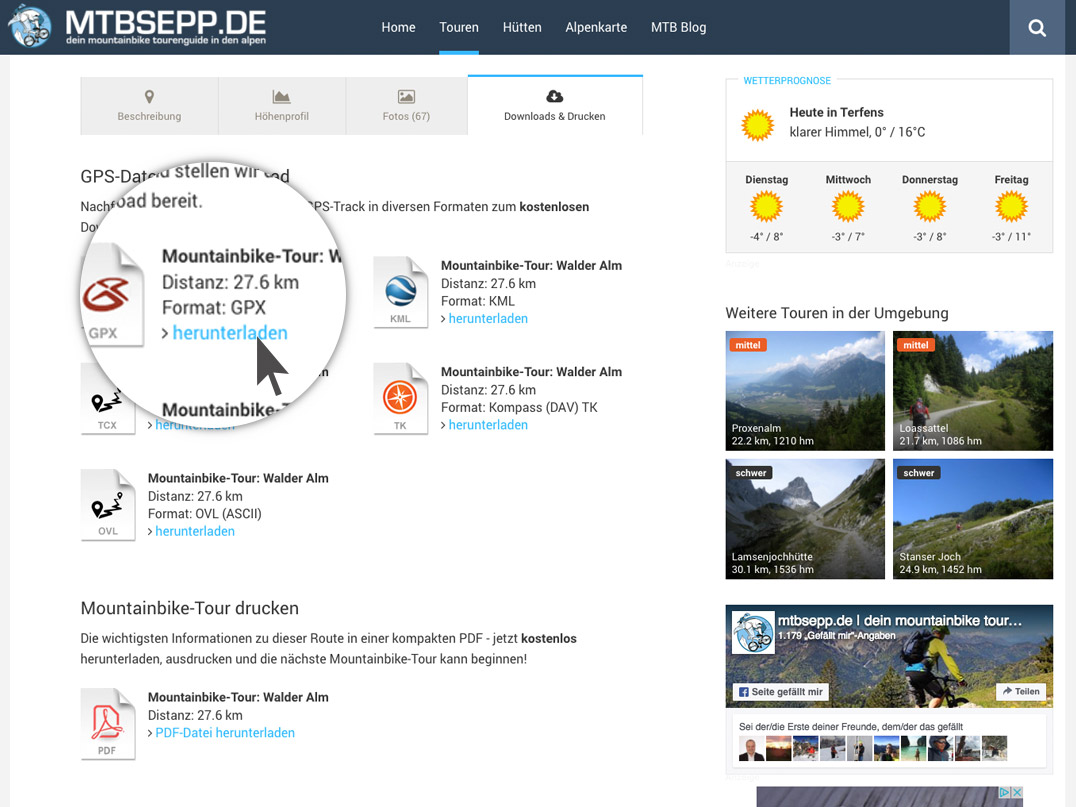This screenshot has width=1076, height=807.
Task: Download the OVL (ASCII) track
Action: tap(194, 532)
